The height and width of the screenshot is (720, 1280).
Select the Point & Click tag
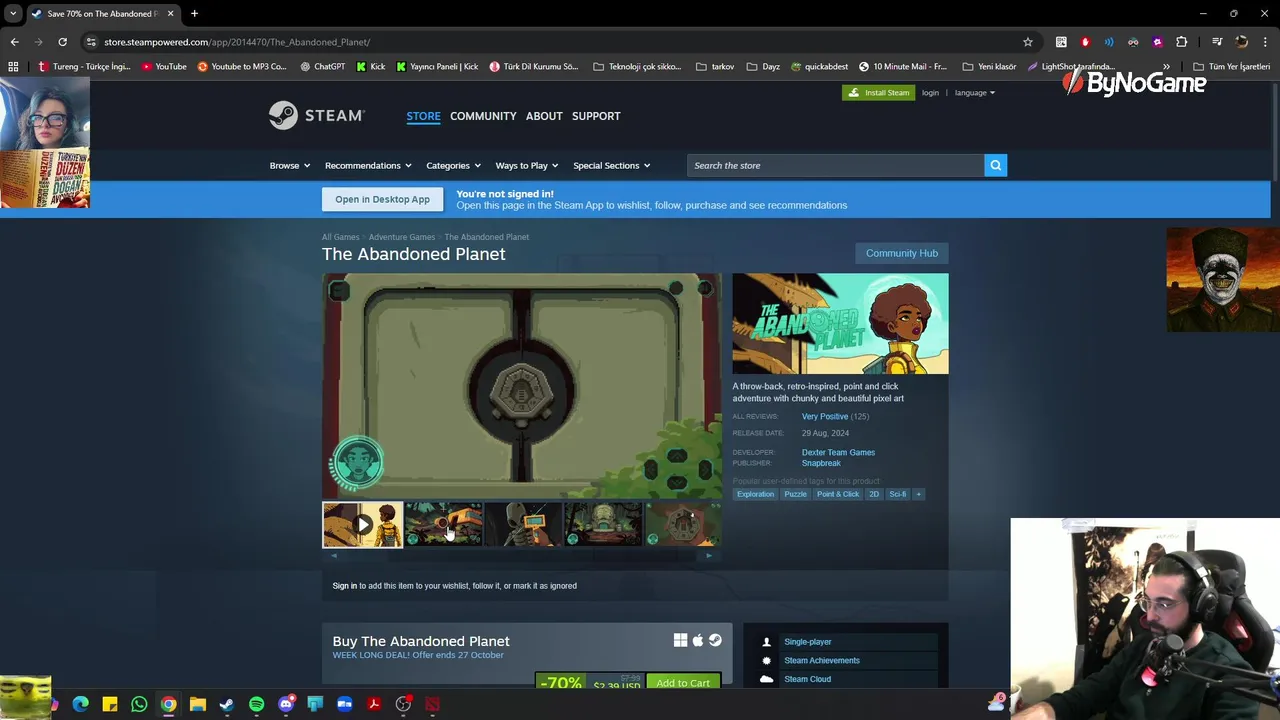[x=838, y=494]
